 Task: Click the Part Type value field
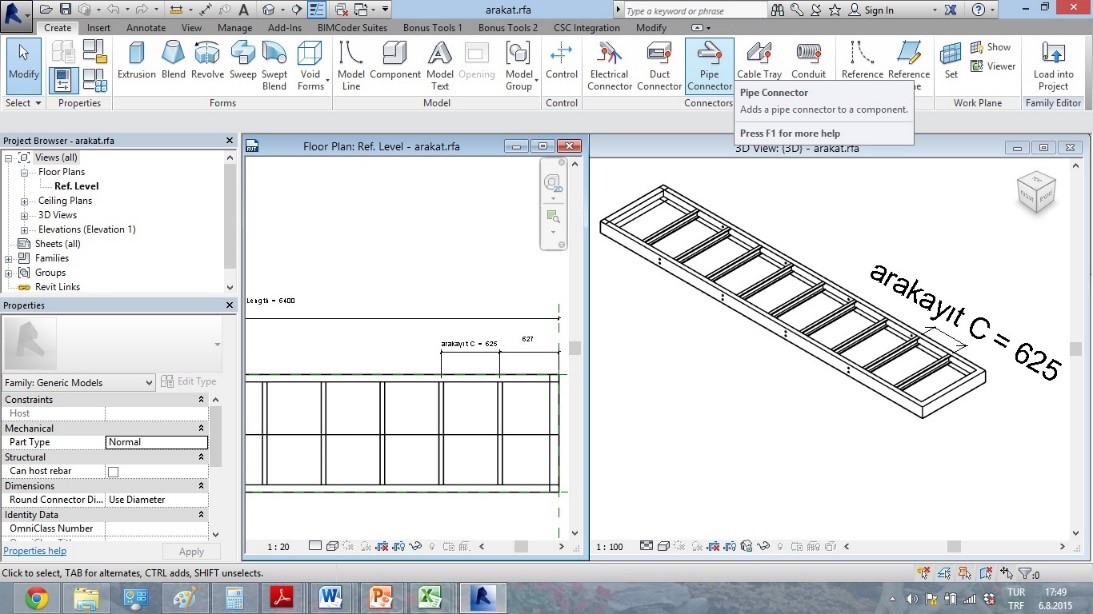point(156,442)
